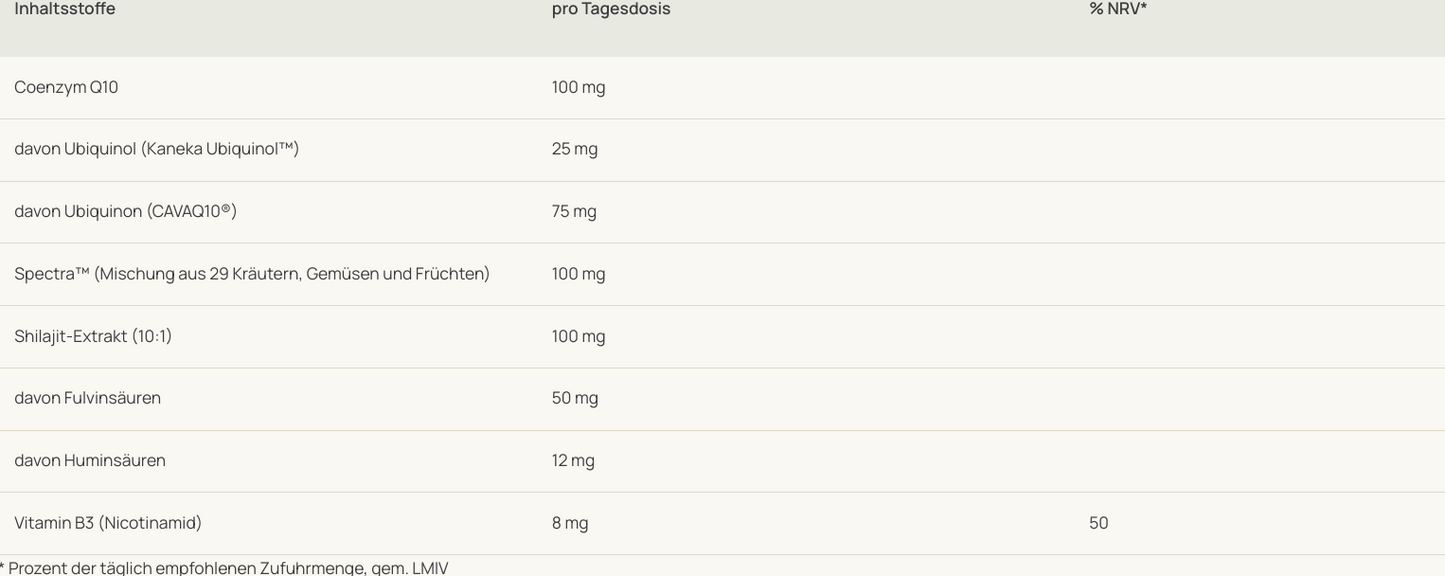Viewport: 1445px width, 576px height.
Task: Click the % NRV* column header
Action: (1118, 8)
